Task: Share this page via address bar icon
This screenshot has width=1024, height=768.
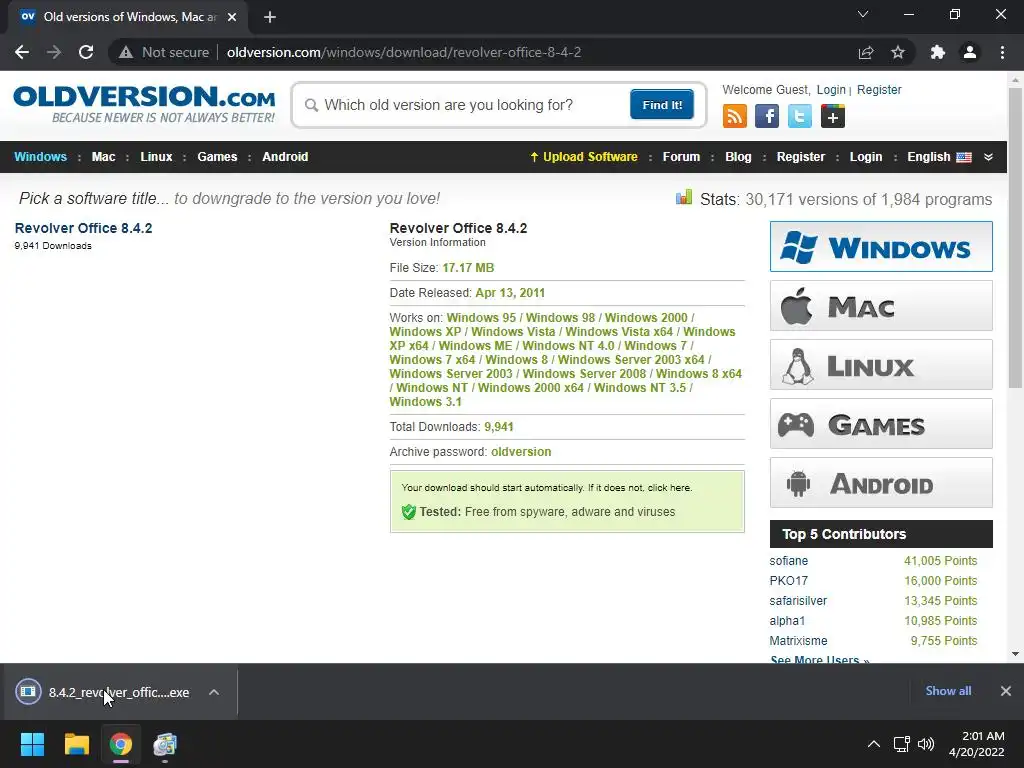Action: (866, 52)
